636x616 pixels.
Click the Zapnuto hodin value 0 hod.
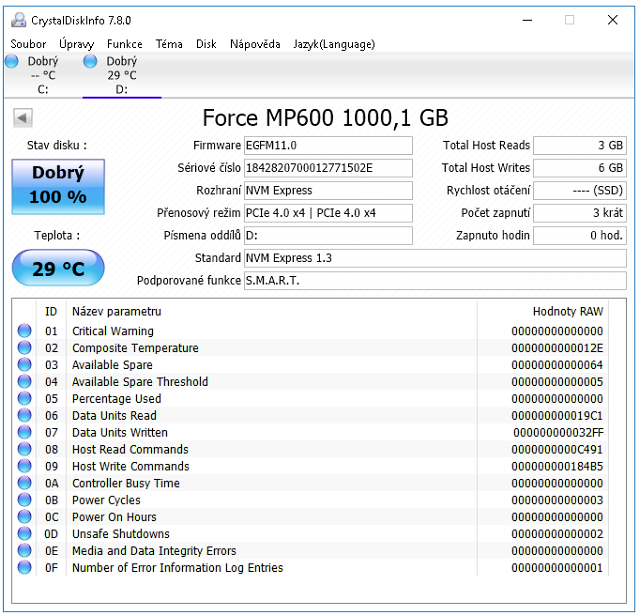[580, 235]
